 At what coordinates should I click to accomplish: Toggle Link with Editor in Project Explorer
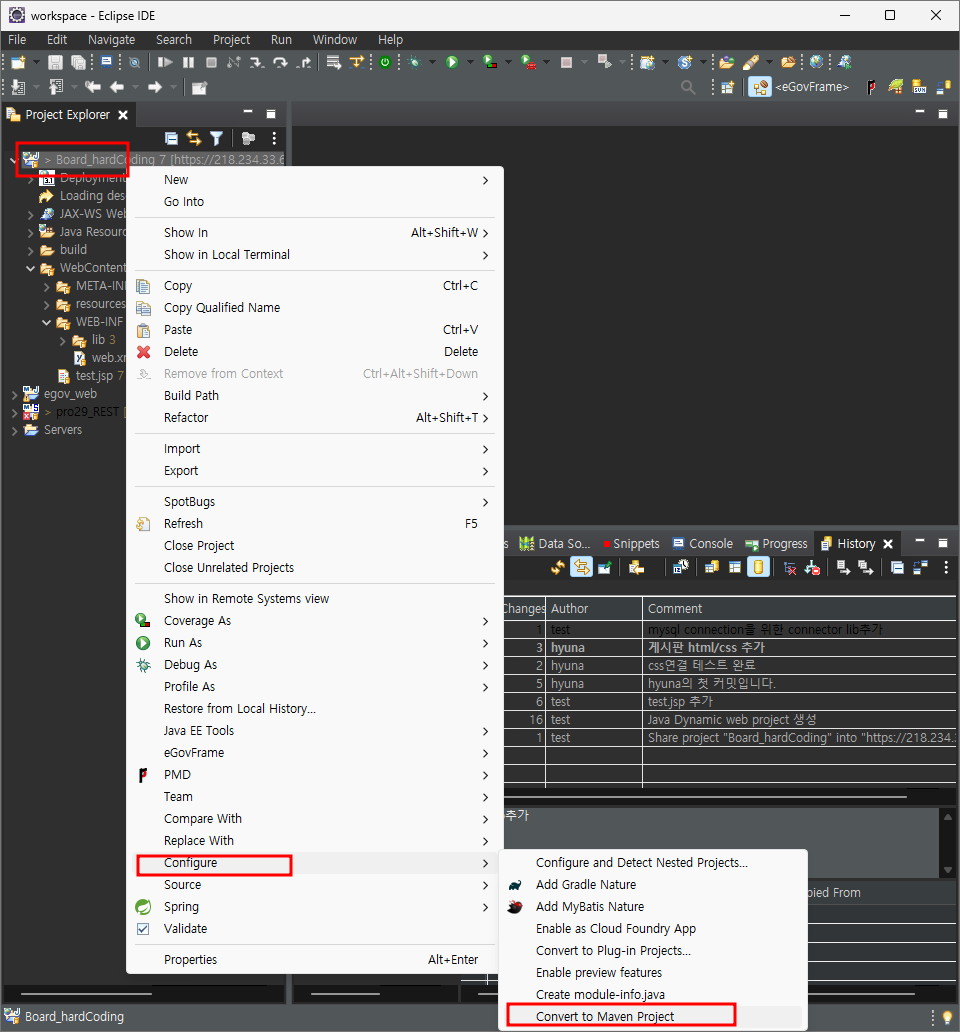193,138
